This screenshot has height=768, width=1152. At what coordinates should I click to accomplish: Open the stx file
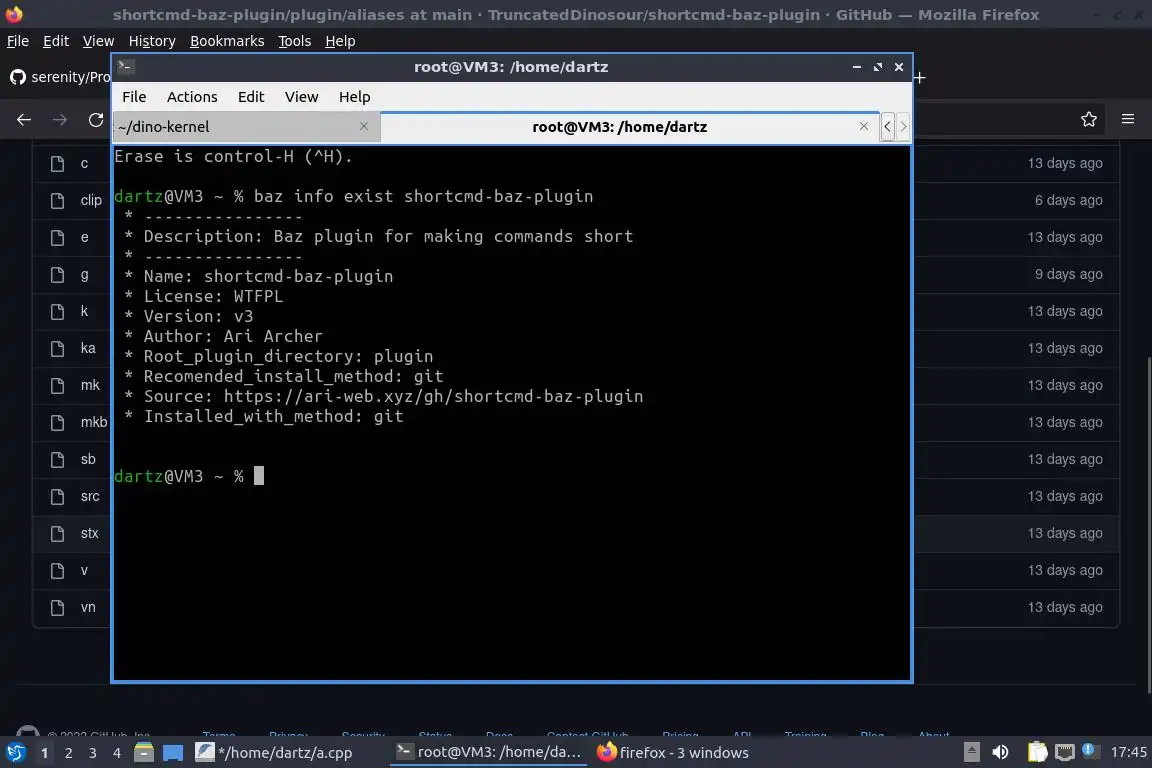(x=90, y=533)
